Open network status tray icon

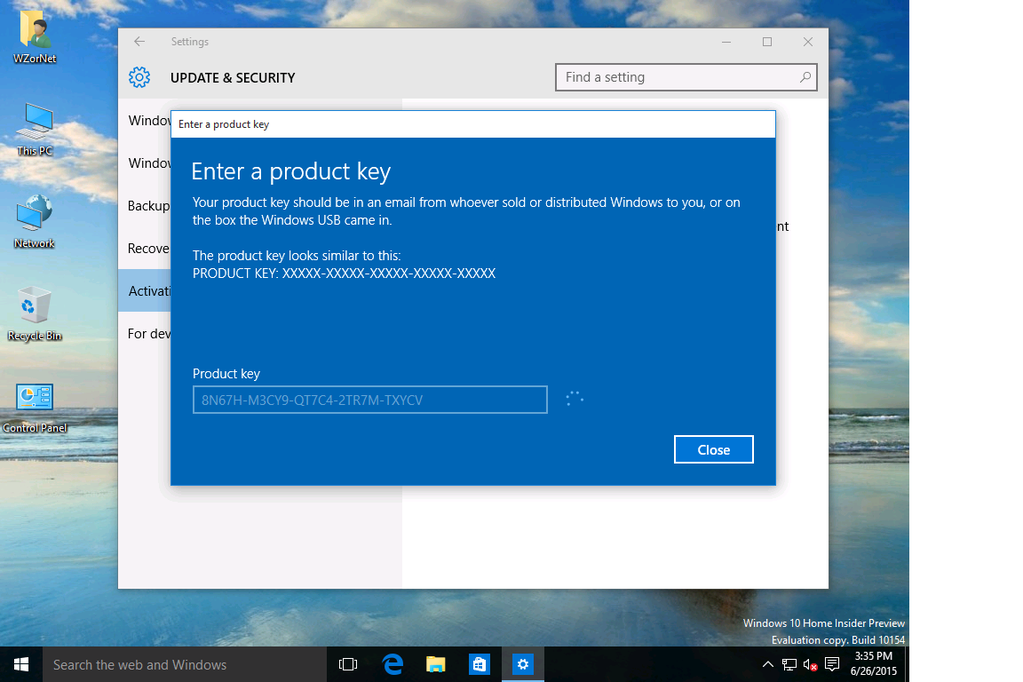[789, 664]
